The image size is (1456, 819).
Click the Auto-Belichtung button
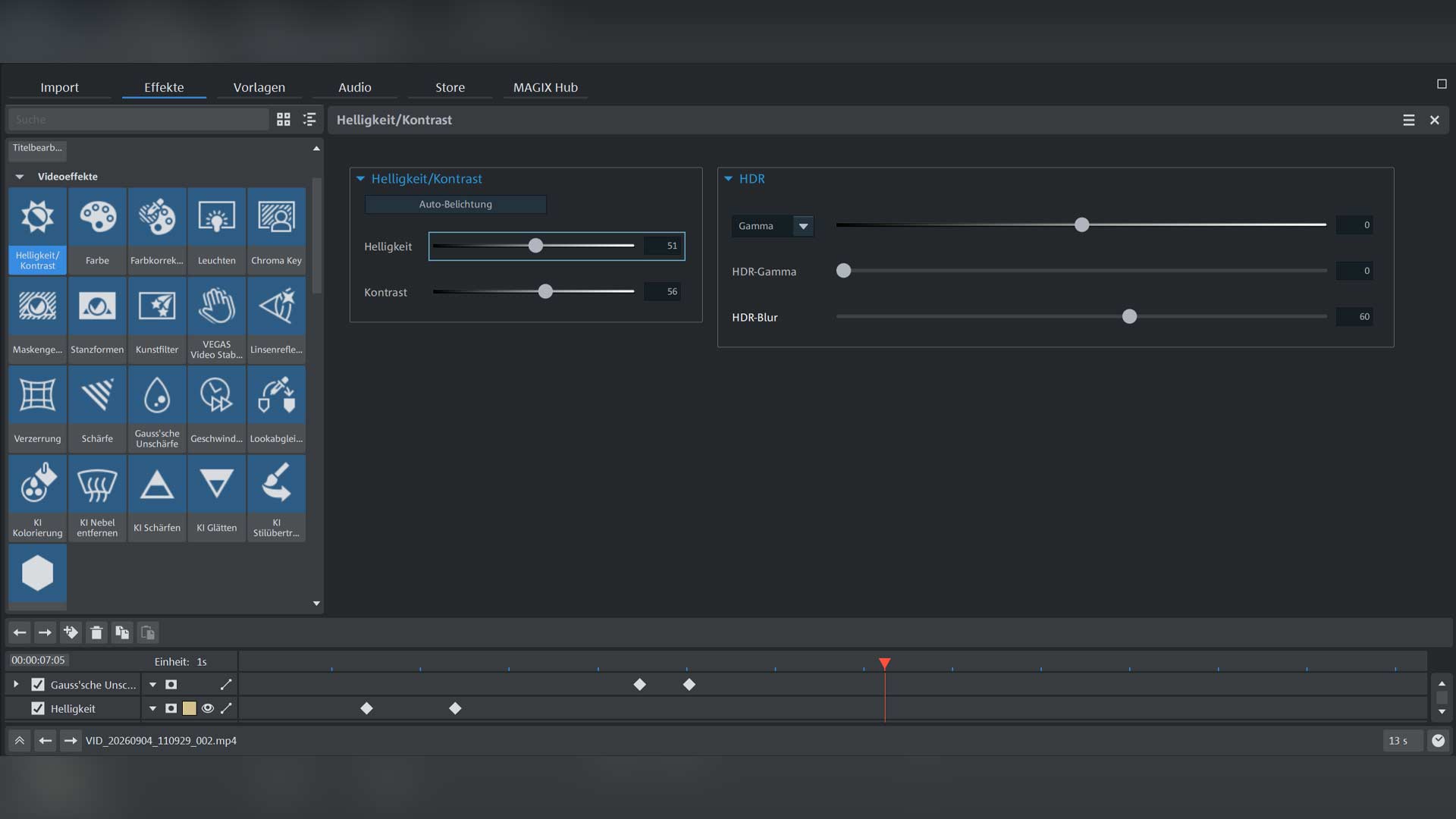pos(455,204)
